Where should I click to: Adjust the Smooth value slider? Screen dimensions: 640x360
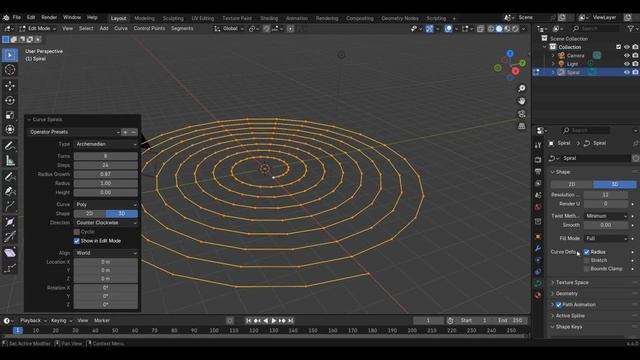[606, 225]
